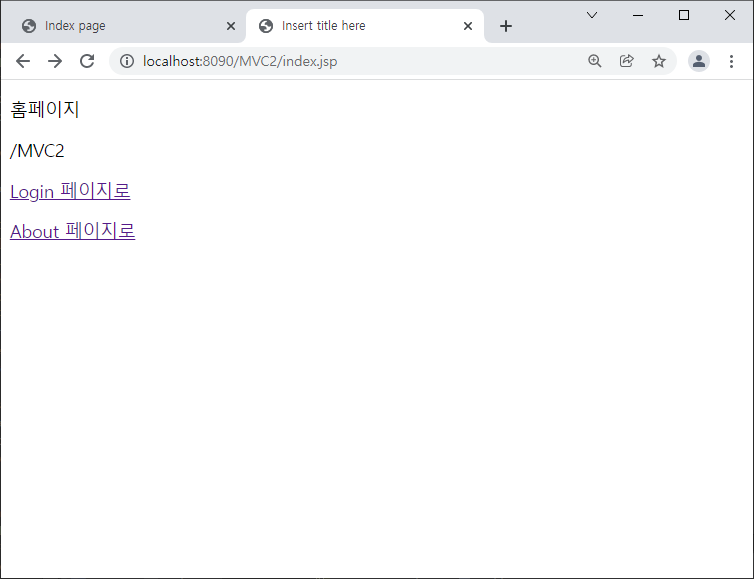Share this page icon
The width and height of the screenshot is (754, 579).
coord(627,61)
